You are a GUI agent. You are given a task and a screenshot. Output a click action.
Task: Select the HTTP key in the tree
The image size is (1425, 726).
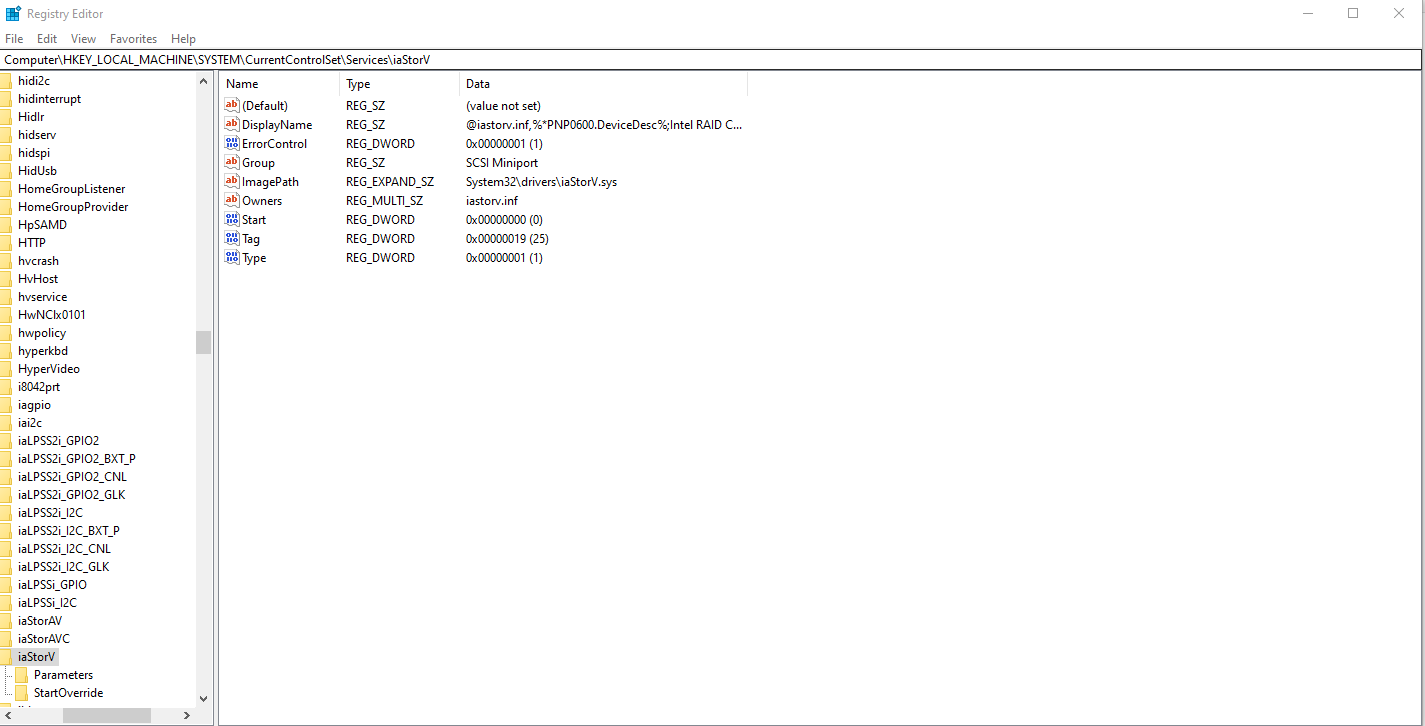coord(31,242)
